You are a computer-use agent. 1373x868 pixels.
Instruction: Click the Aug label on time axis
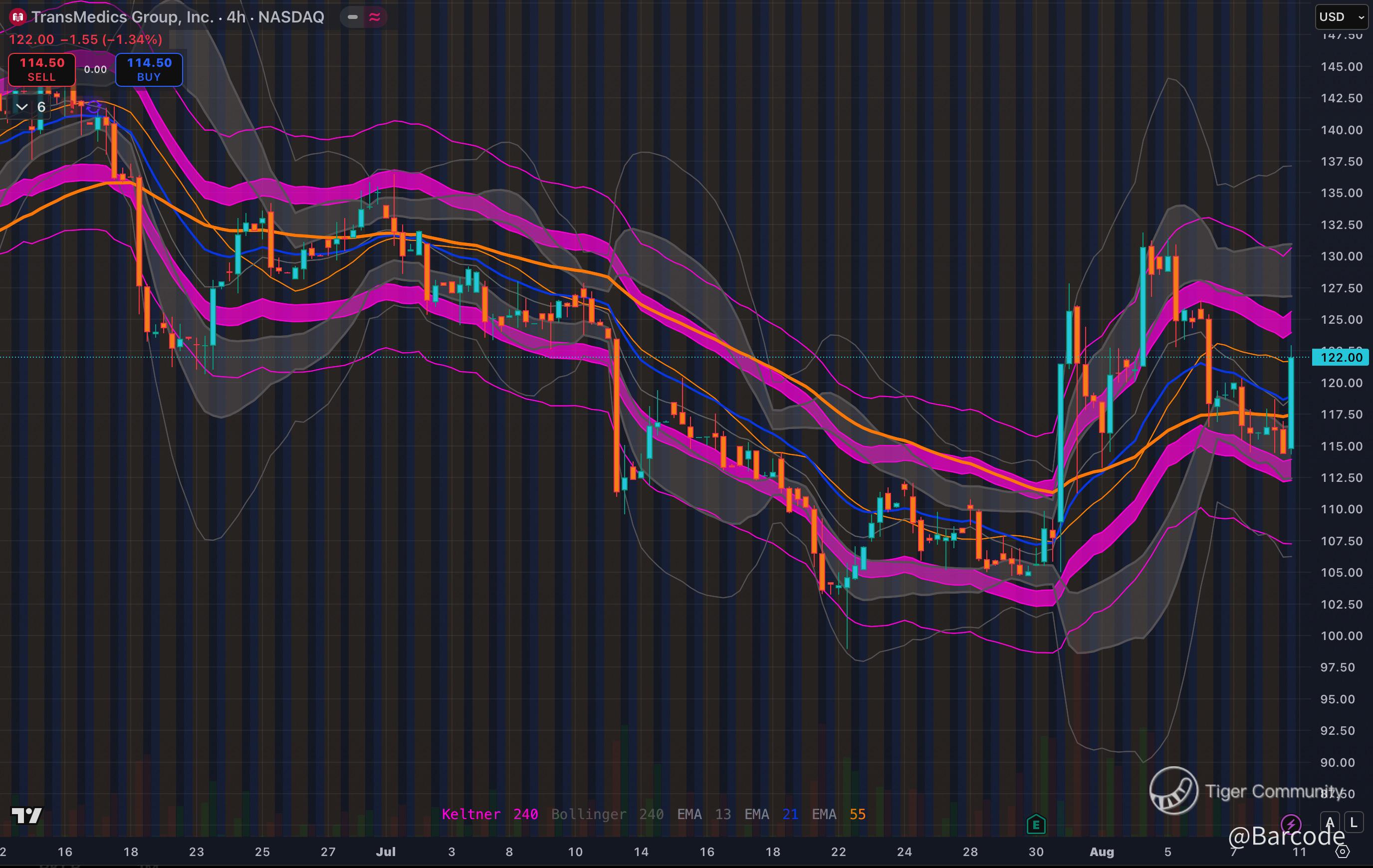[1101, 852]
